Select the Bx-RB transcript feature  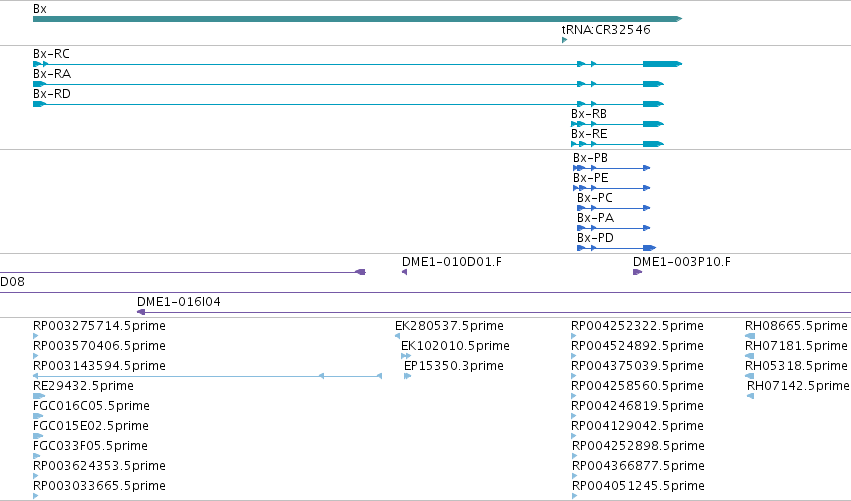point(618,124)
